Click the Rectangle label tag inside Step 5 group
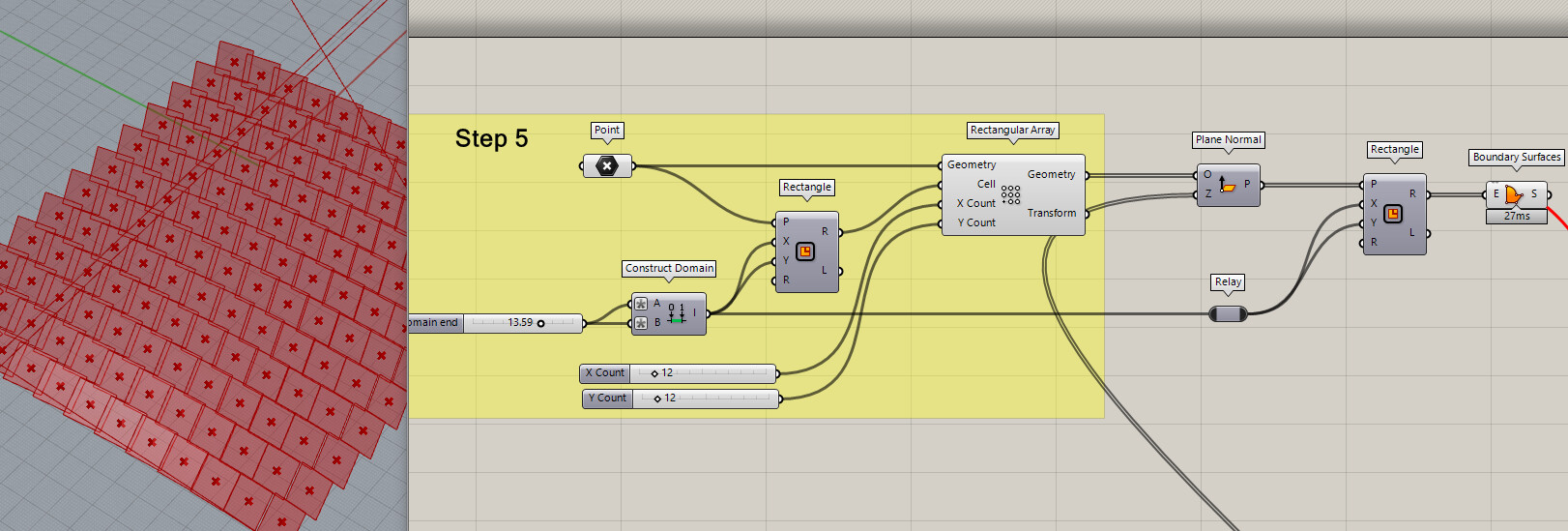The height and width of the screenshot is (531, 1568). click(807, 187)
